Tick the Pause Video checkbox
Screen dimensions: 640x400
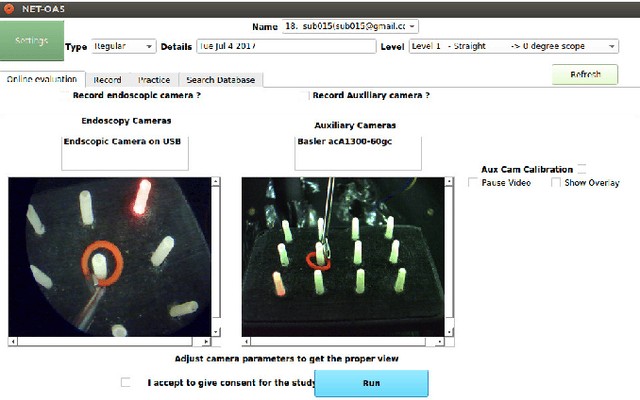pos(474,183)
